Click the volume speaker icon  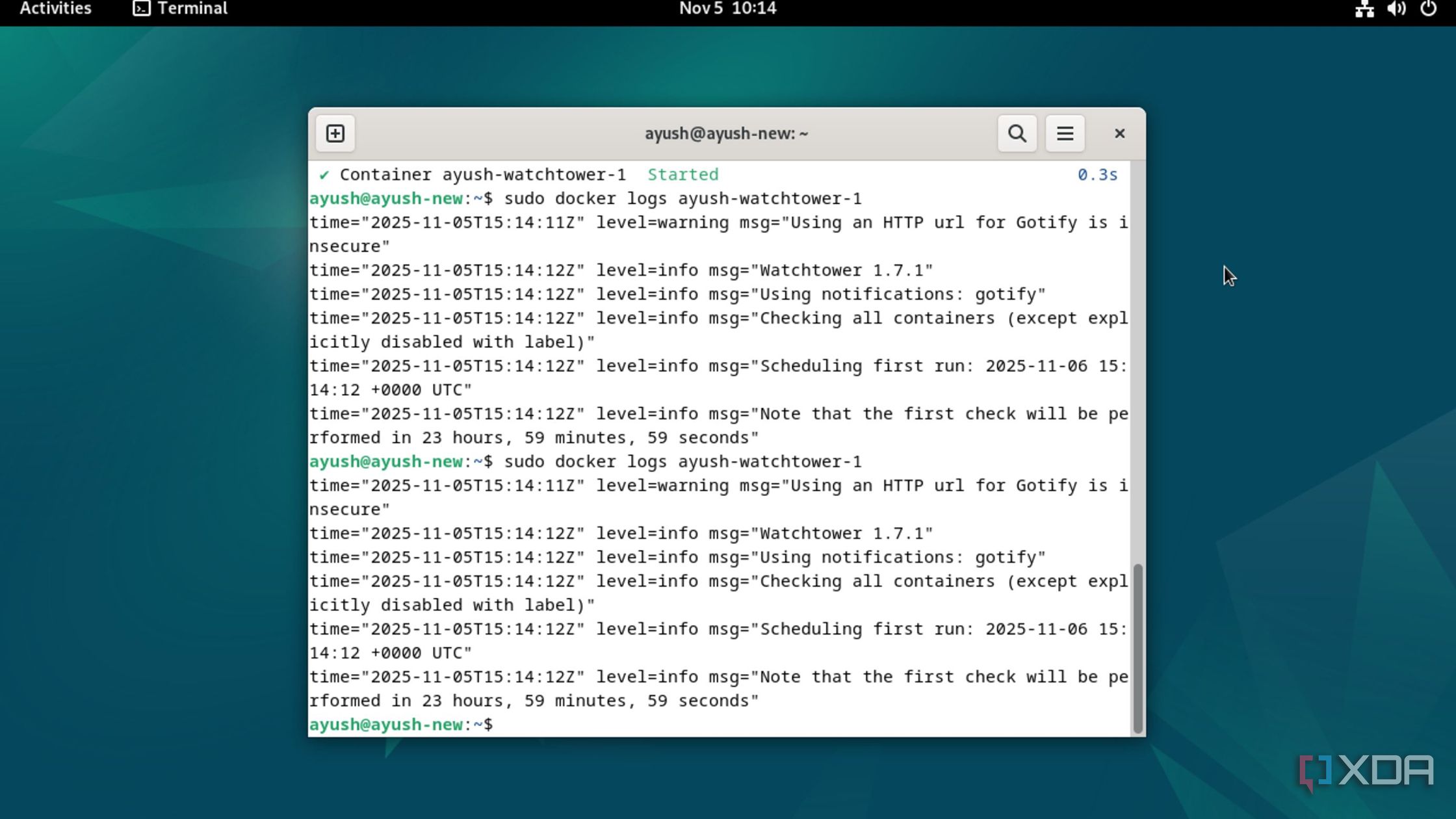click(1396, 8)
